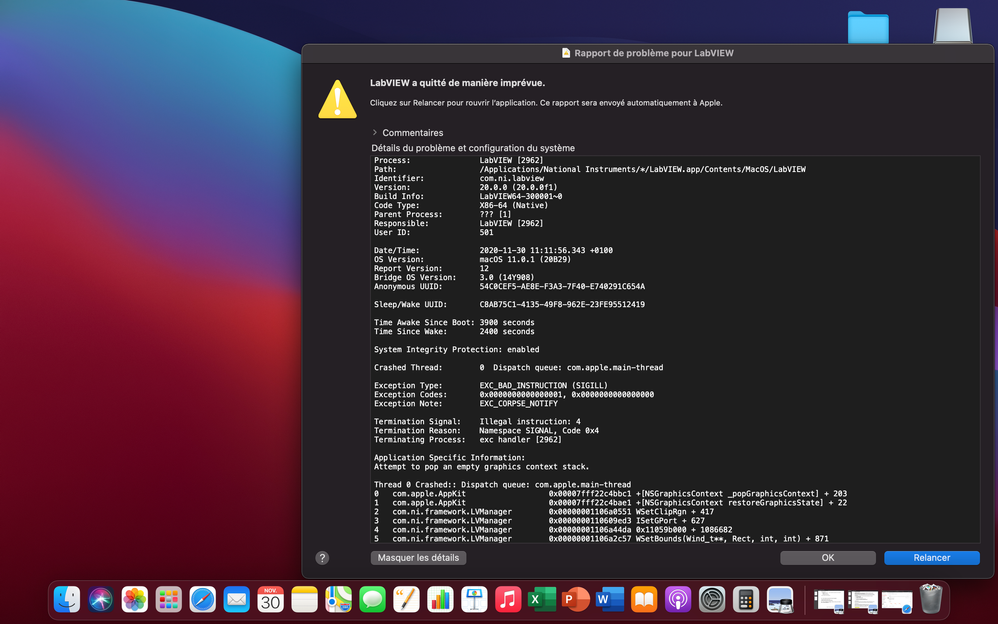Launch Microsoft Excel from the dock
Viewport: 998px width, 624px height.
pos(542,599)
